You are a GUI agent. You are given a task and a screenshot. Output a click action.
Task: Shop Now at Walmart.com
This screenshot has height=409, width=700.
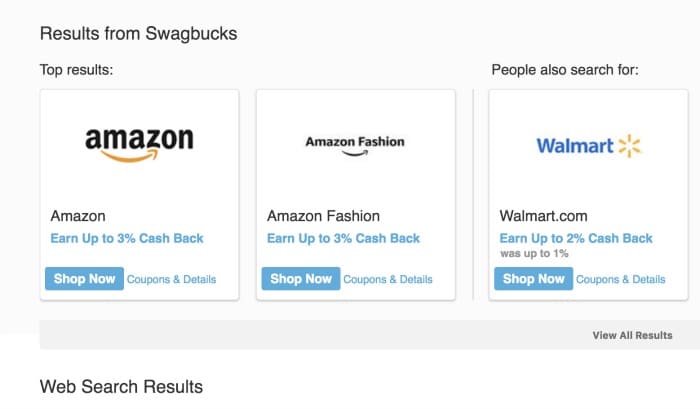pyautogui.click(x=533, y=279)
